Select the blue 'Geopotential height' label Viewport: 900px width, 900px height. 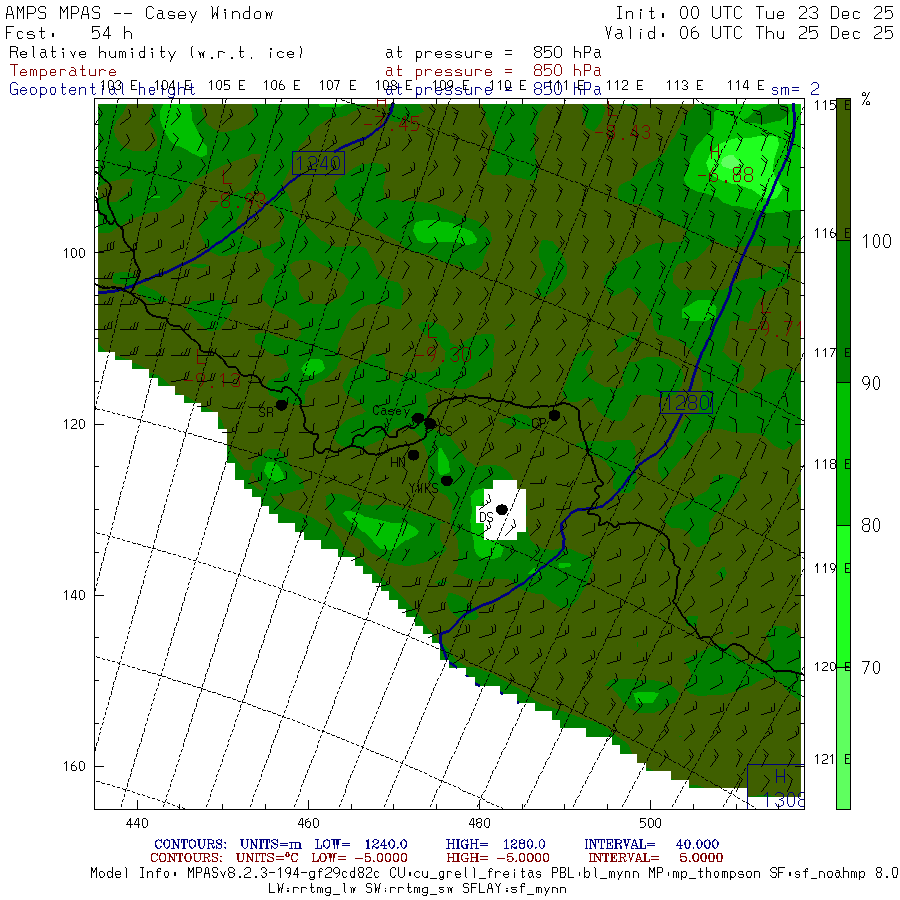coord(102,90)
